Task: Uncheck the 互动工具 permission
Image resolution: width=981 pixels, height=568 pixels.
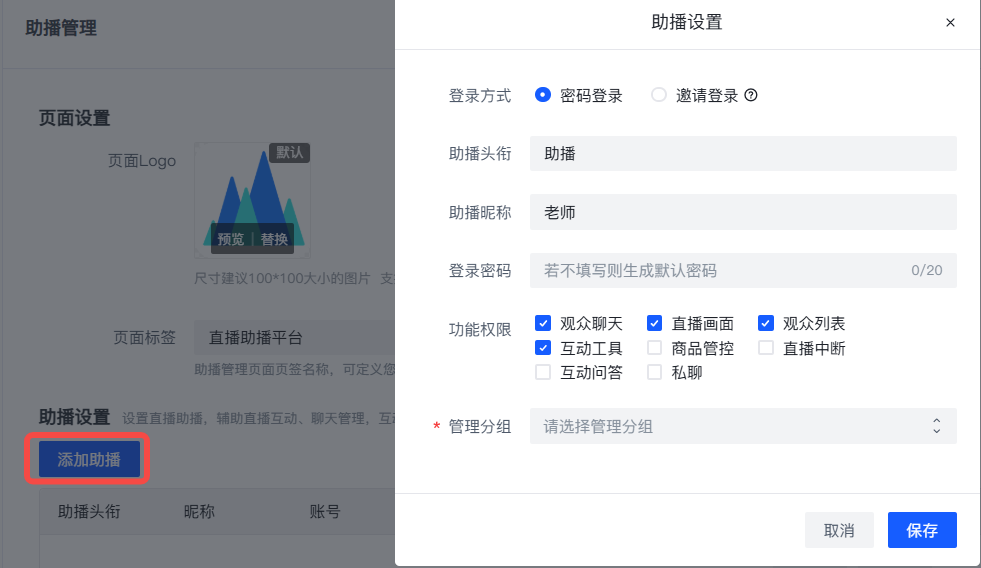Action: pyautogui.click(x=542, y=348)
